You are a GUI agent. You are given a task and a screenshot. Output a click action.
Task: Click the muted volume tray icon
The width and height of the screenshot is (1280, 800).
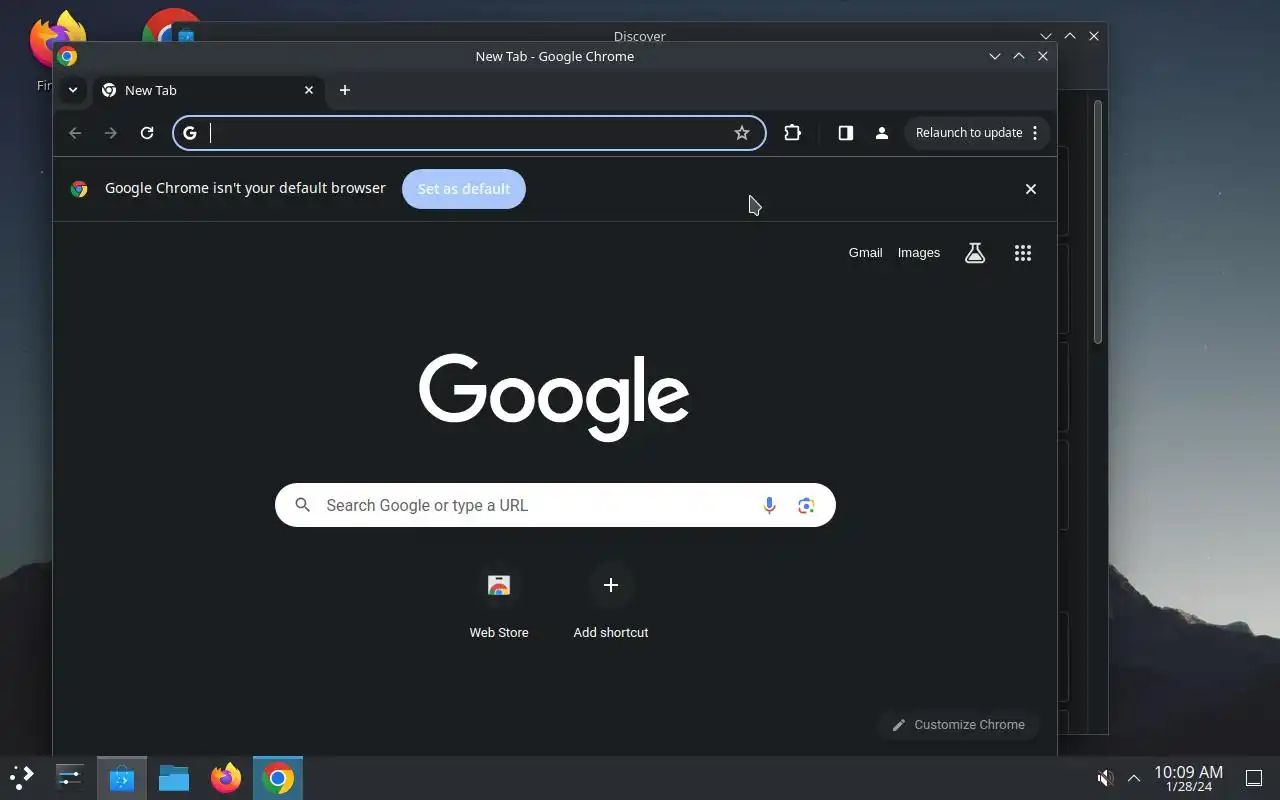(1105, 778)
